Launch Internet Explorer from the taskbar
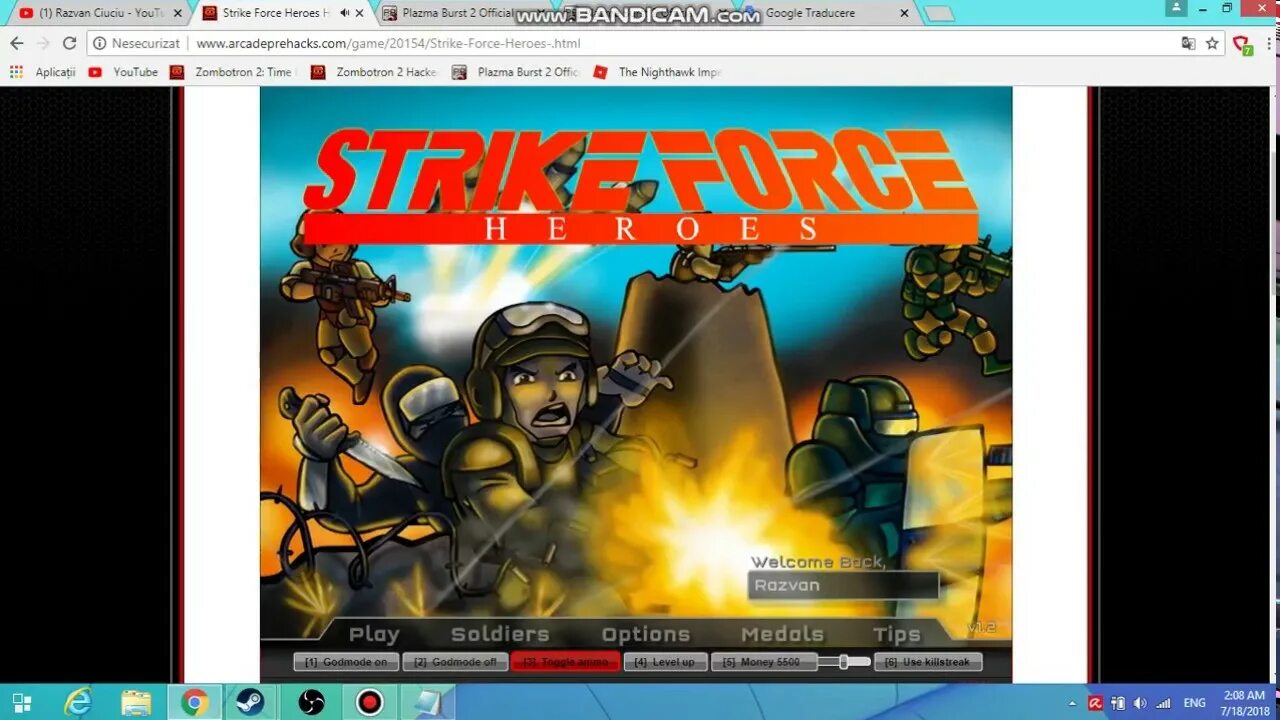This screenshot has height=720, width=1280. point(78,702)
